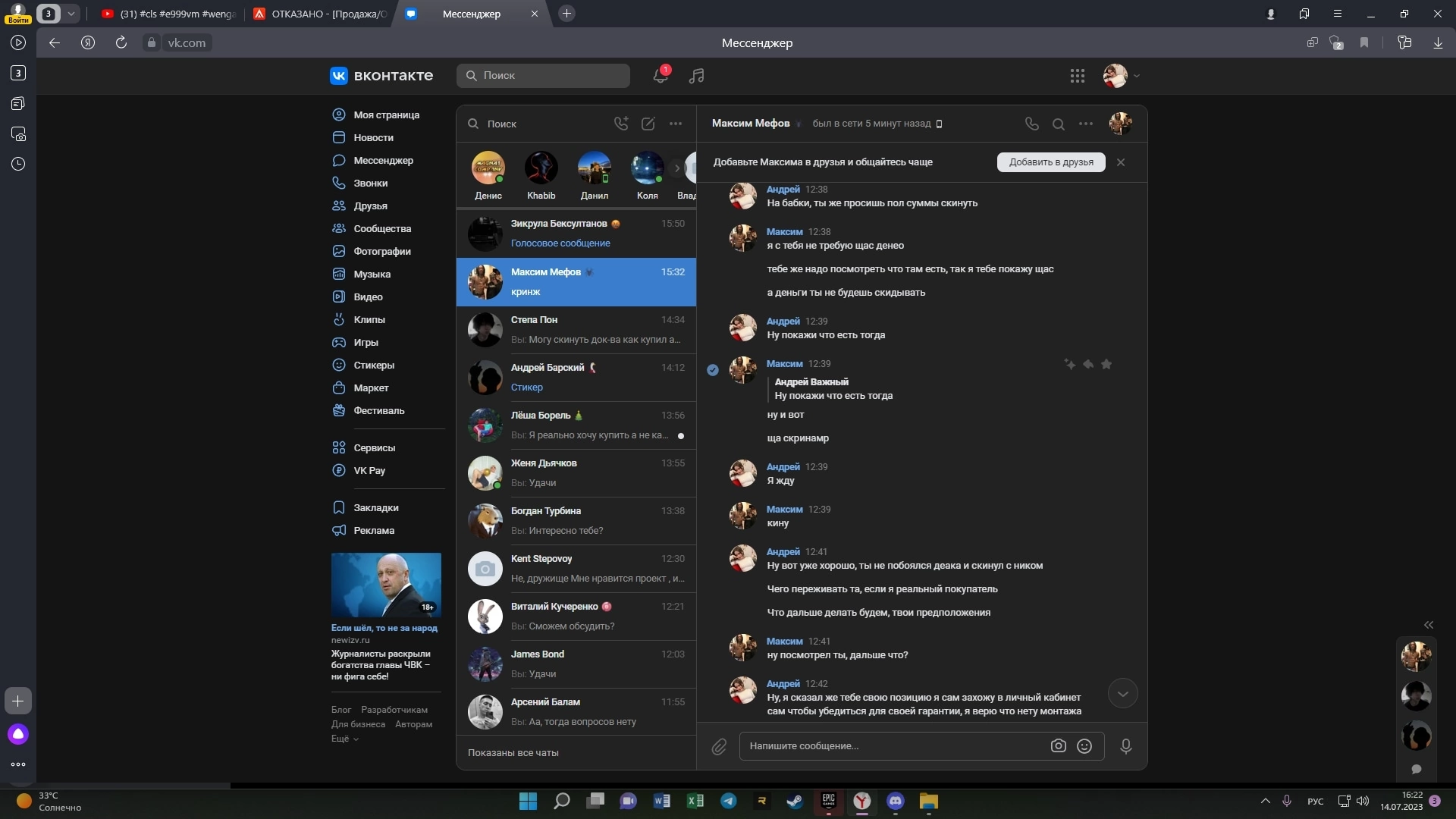Screen dimensions: 1456x819
Task: Open the emoji picker in message field
Action: [x=1084, y=746]
